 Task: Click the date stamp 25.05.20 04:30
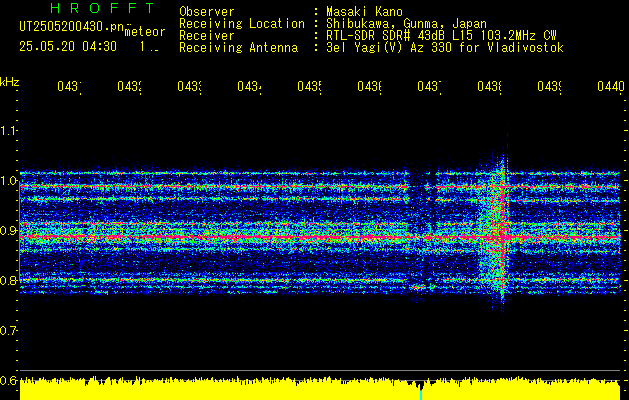[68, 47]
